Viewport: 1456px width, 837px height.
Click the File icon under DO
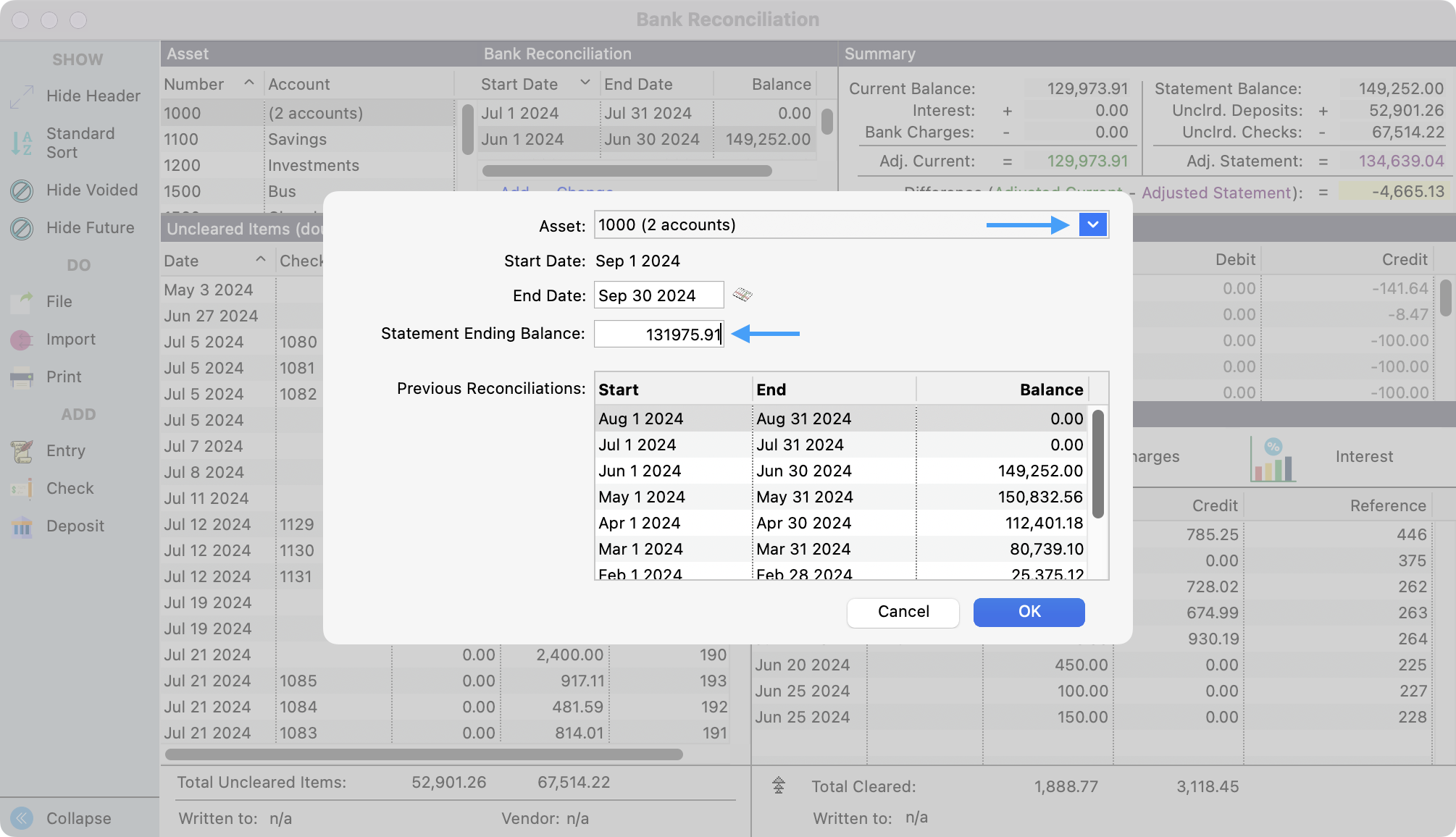22,302
